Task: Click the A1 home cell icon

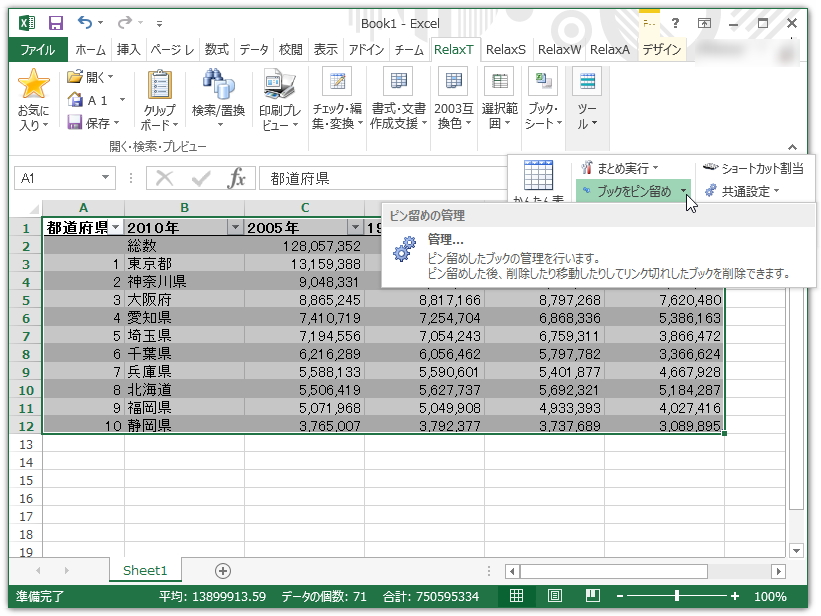Action: [75, 100]
